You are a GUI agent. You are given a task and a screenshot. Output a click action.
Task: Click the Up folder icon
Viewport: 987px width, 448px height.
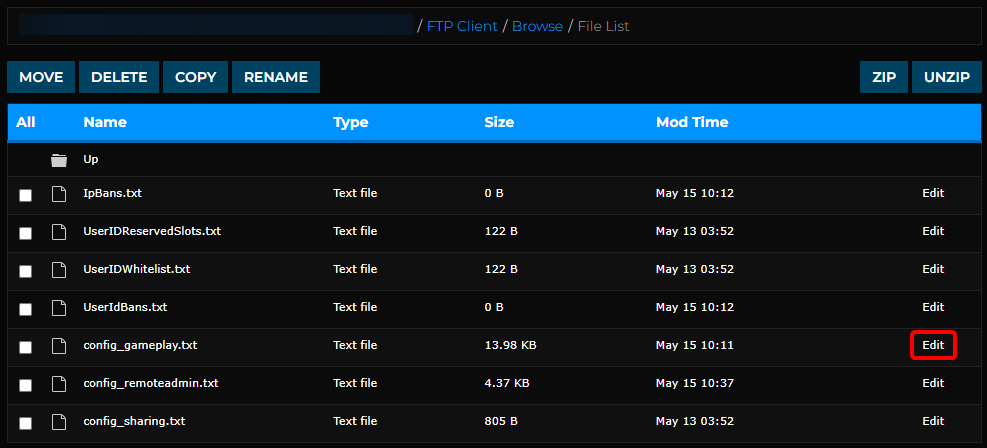(59, 160)
